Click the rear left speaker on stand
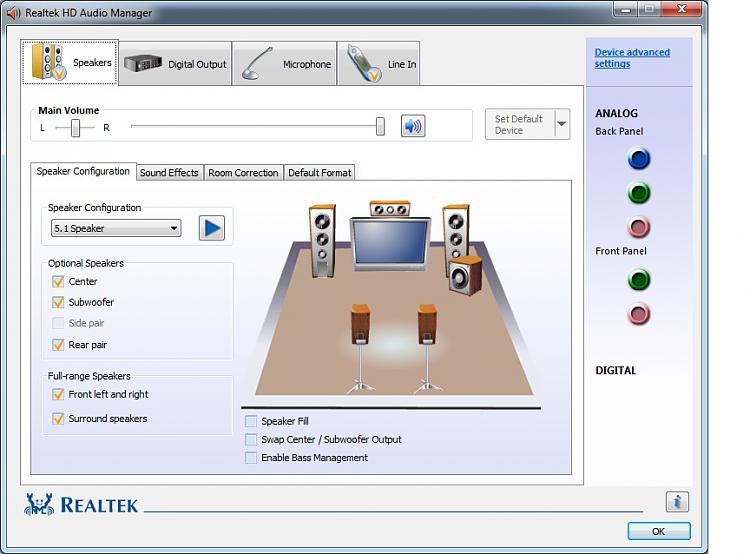Viewport: 750px width, 554px height. (360, 349)
